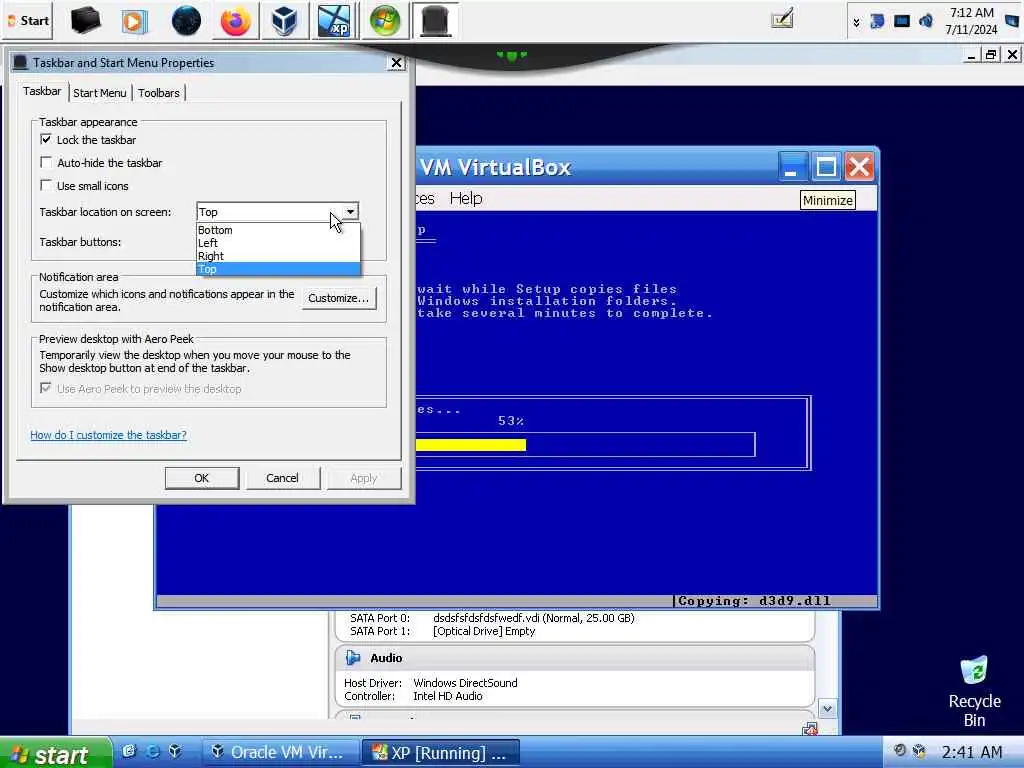Collapse the Taskbar location dropdown arrow
Viewport: 1024px width, 768px height.
point(351,212)
